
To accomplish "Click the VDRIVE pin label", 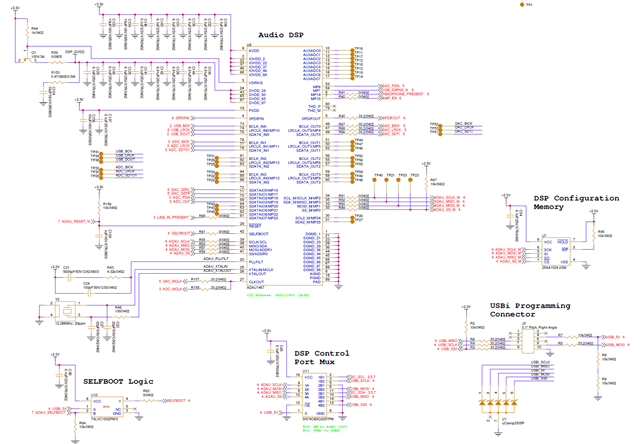I will [x=256, y=82].
